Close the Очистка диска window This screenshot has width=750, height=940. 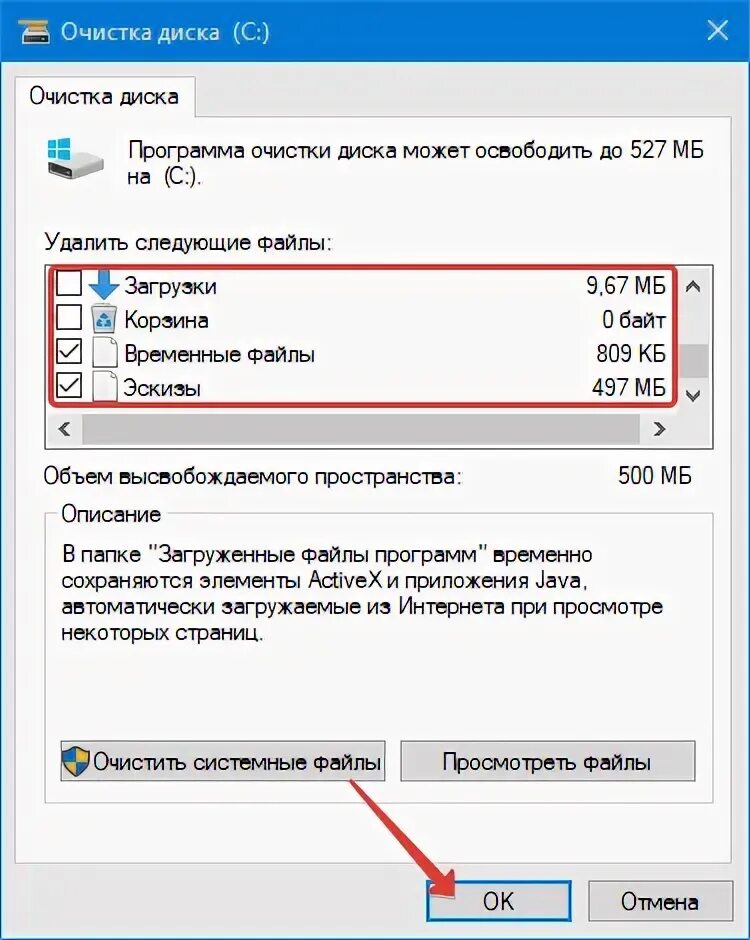click(718, 30)
